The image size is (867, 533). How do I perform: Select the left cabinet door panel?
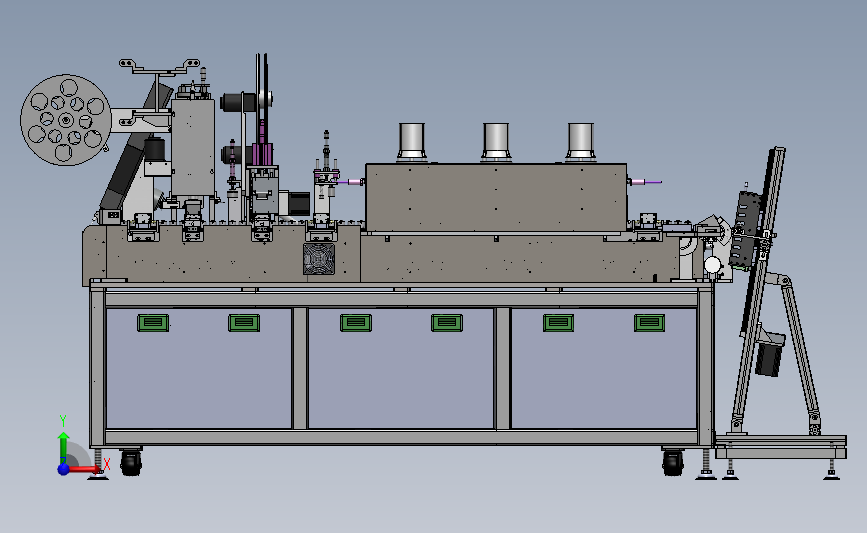click(x=199, y=368)
